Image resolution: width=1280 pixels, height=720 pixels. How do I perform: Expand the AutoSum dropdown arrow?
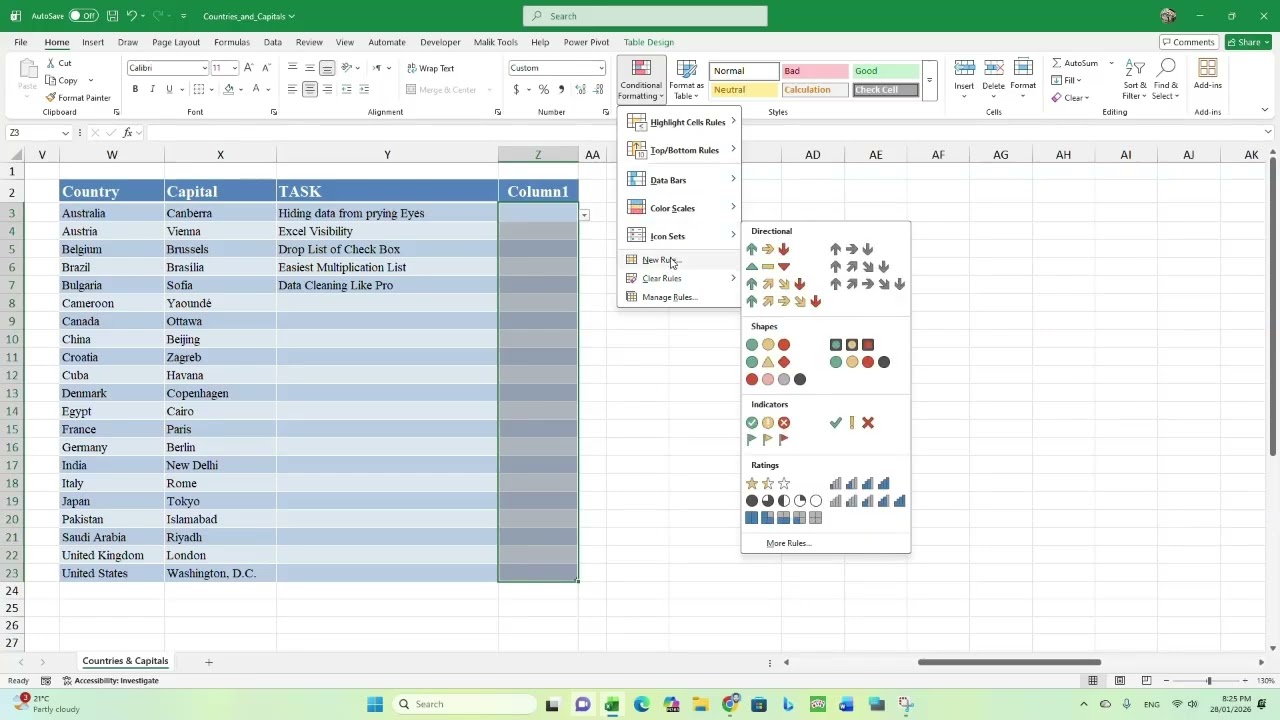tap(1111, 63)
